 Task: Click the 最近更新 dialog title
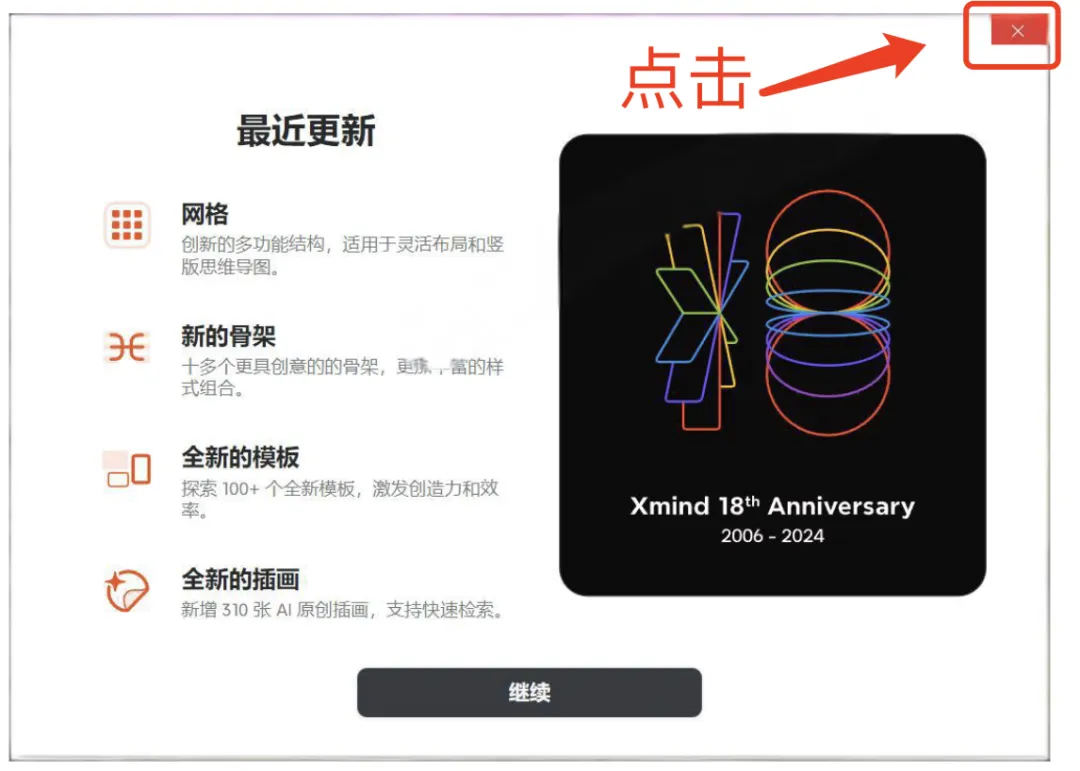pyautogui.click(x=306, y=131)
